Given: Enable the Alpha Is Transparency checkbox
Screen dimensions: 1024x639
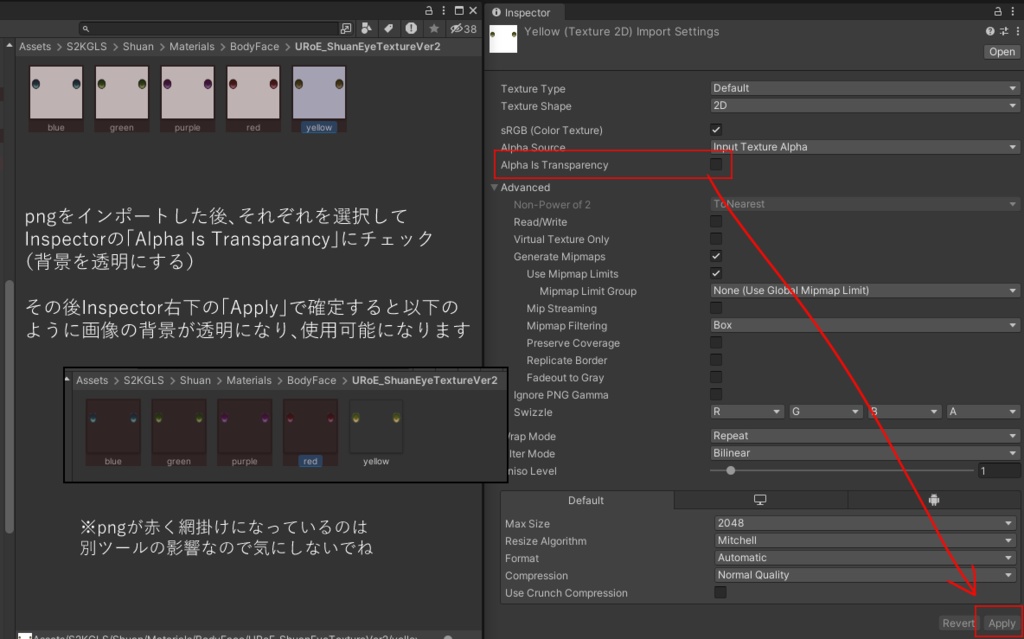Looking at the screenshot, I should [x=716, y=165].
